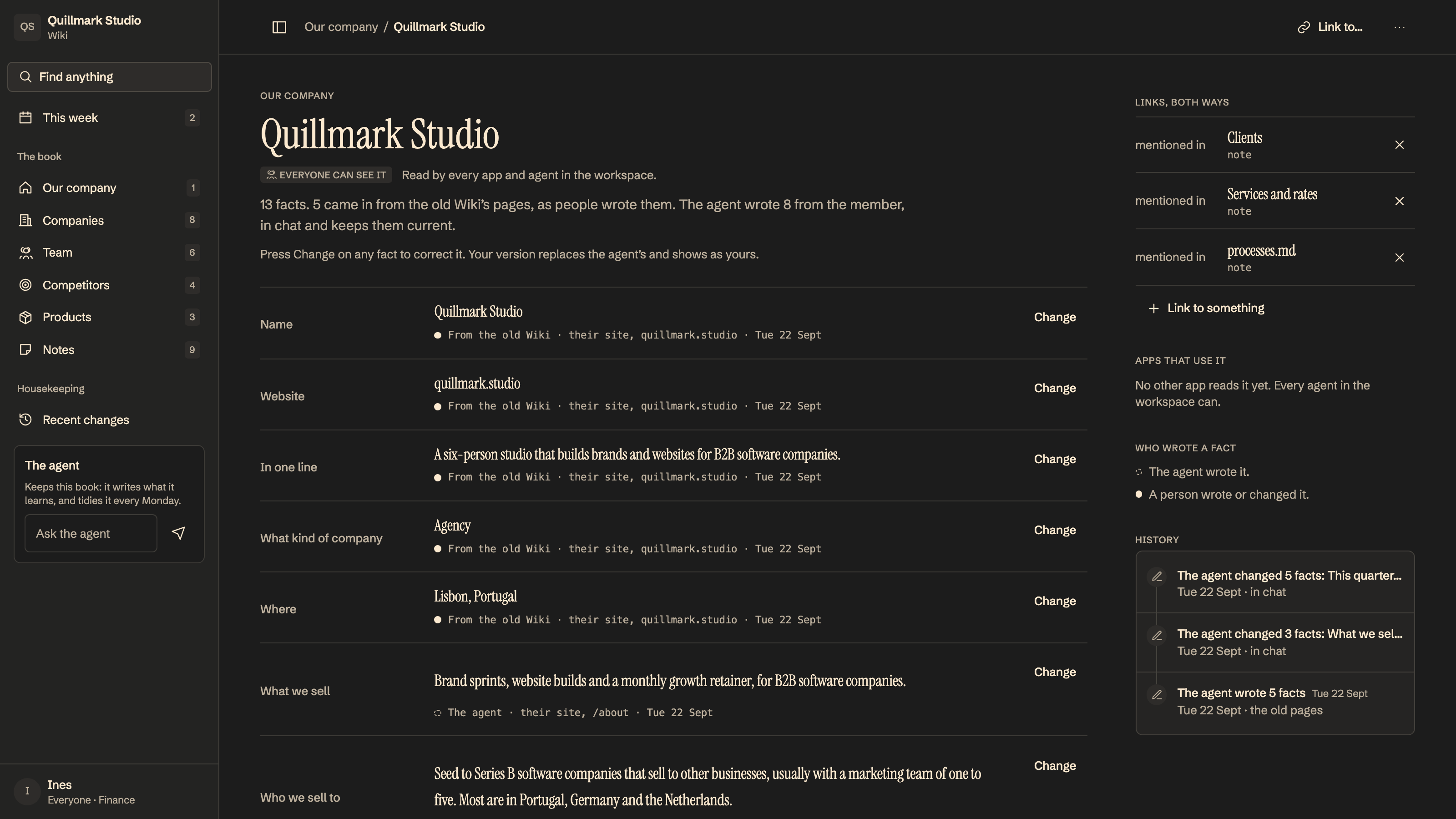This screenshot has width=1456, height=819.
Task: Send the message to the agent
Action: pos(179,534)
